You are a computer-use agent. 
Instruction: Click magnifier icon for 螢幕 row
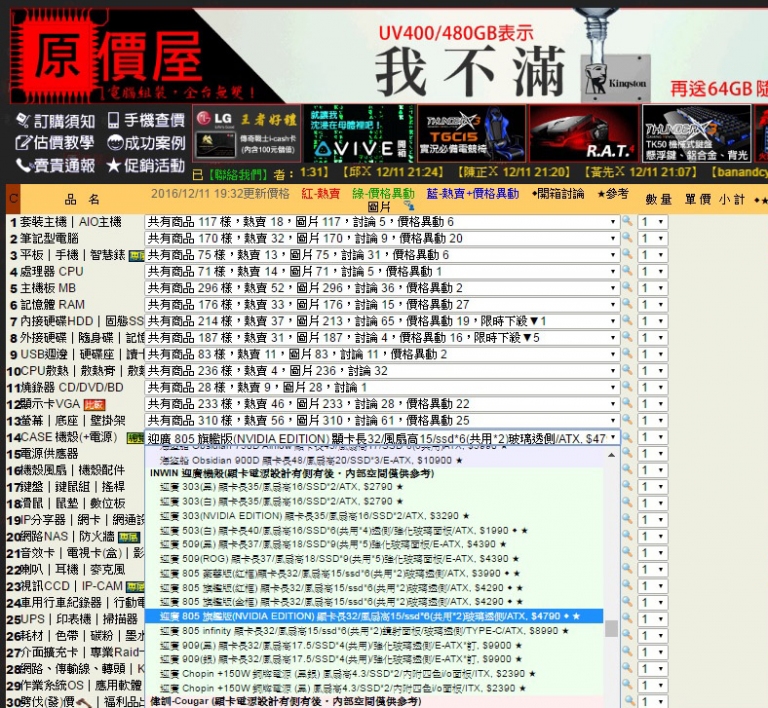pos(627,420)
